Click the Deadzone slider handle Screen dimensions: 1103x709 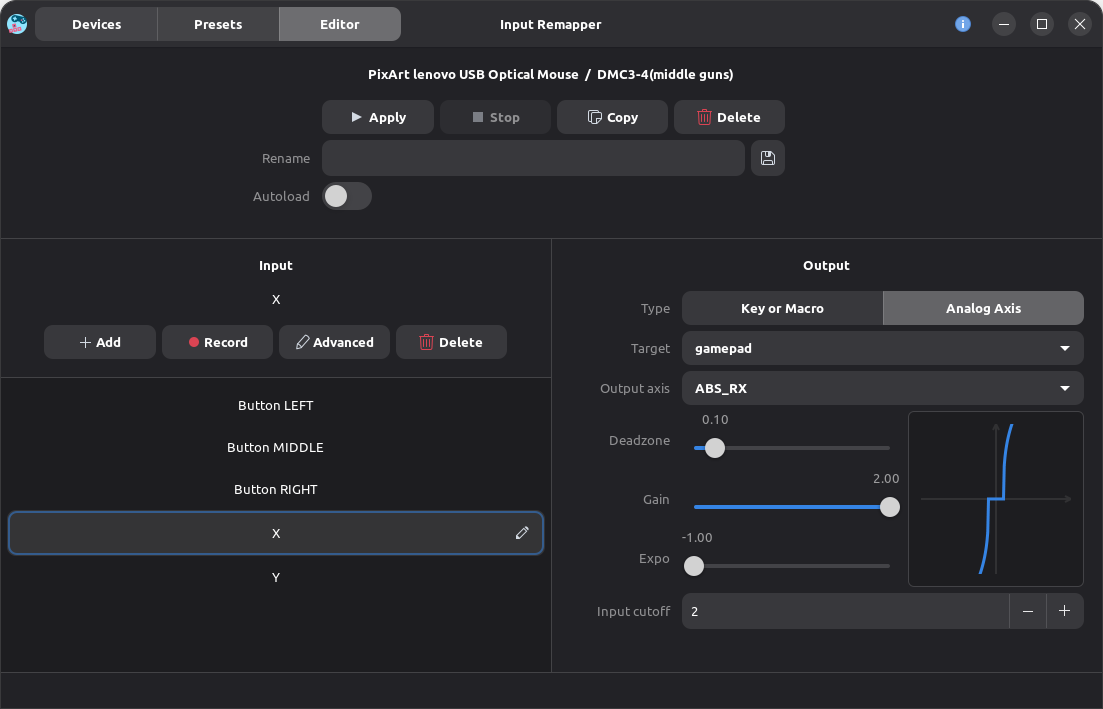714,448
